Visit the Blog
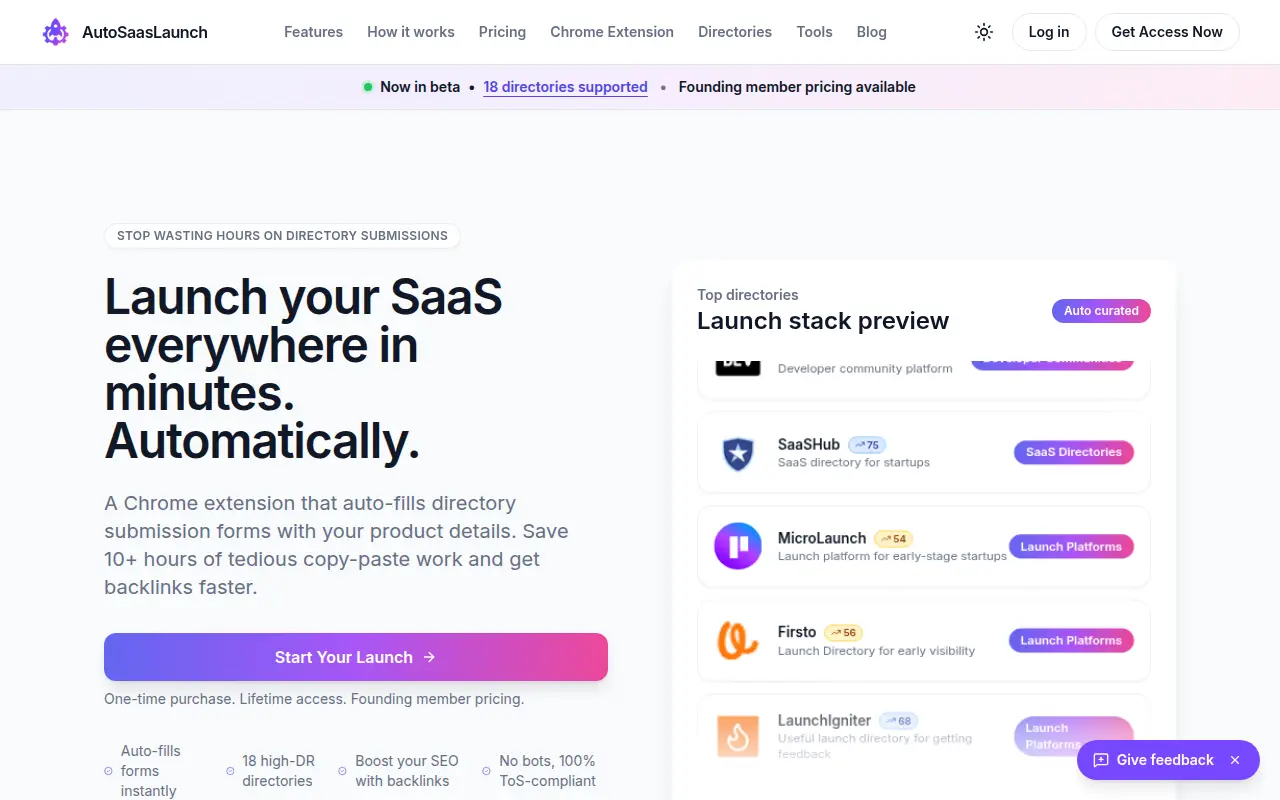 [x=872, y=32]
